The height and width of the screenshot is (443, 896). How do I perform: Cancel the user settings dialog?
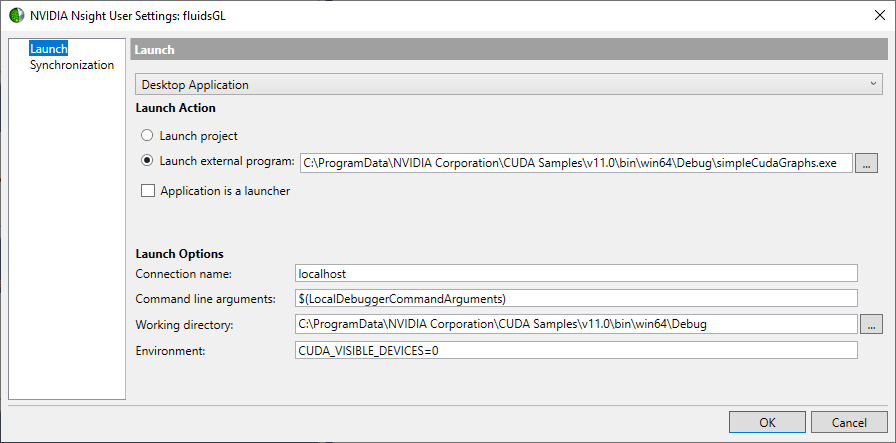tap(849, 422)
